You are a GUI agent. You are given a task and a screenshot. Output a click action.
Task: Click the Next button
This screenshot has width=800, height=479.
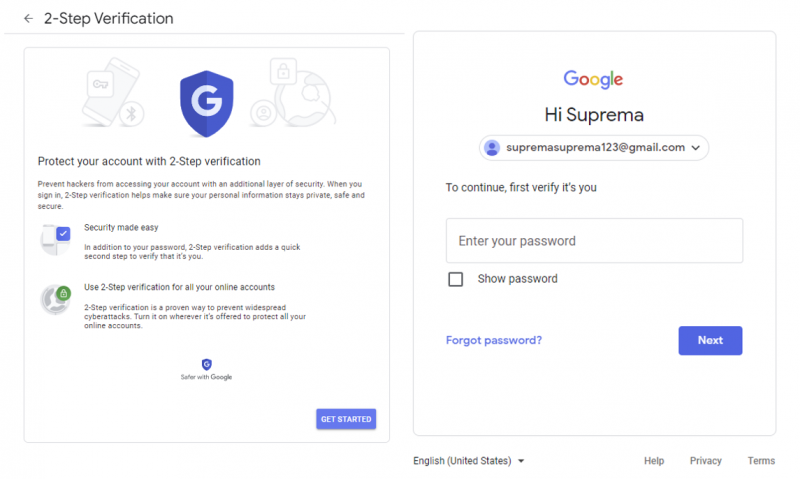pyautogui.click(x=710, y=340)
